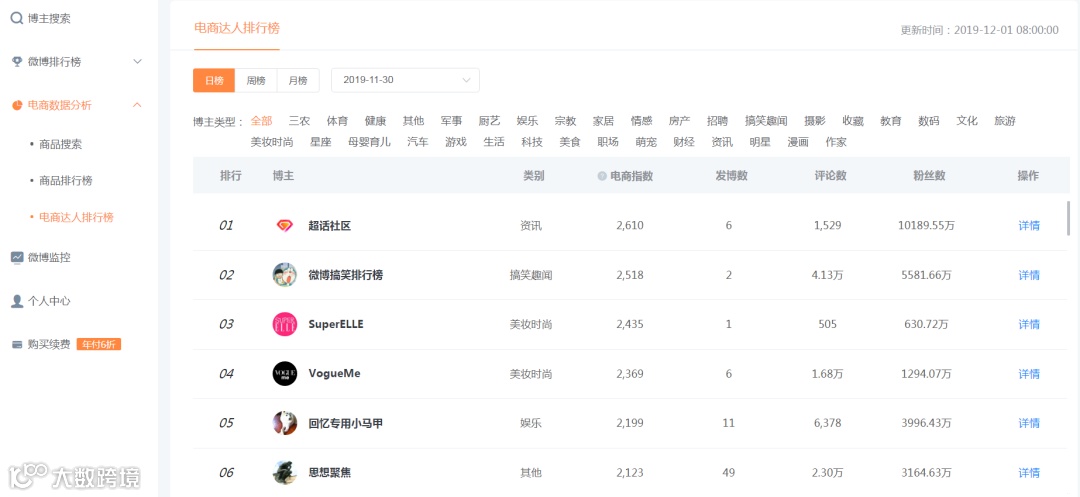1080x497 pixels.
Task: Open the 回忆专用小马甲 avatar
Action: [284, 423]
